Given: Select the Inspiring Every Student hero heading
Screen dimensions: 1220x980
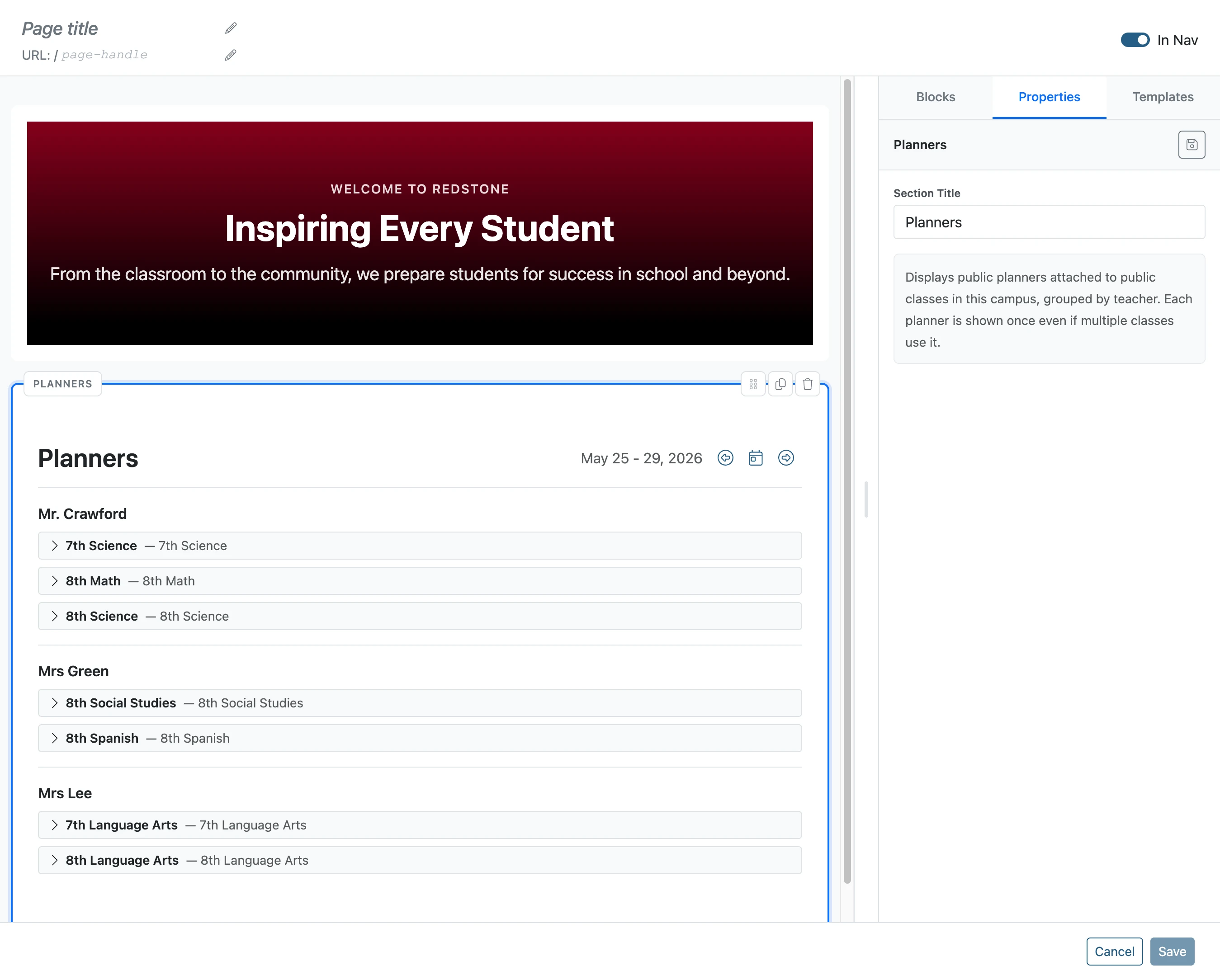Looking at the screenshot, I should tap(419, 229).
